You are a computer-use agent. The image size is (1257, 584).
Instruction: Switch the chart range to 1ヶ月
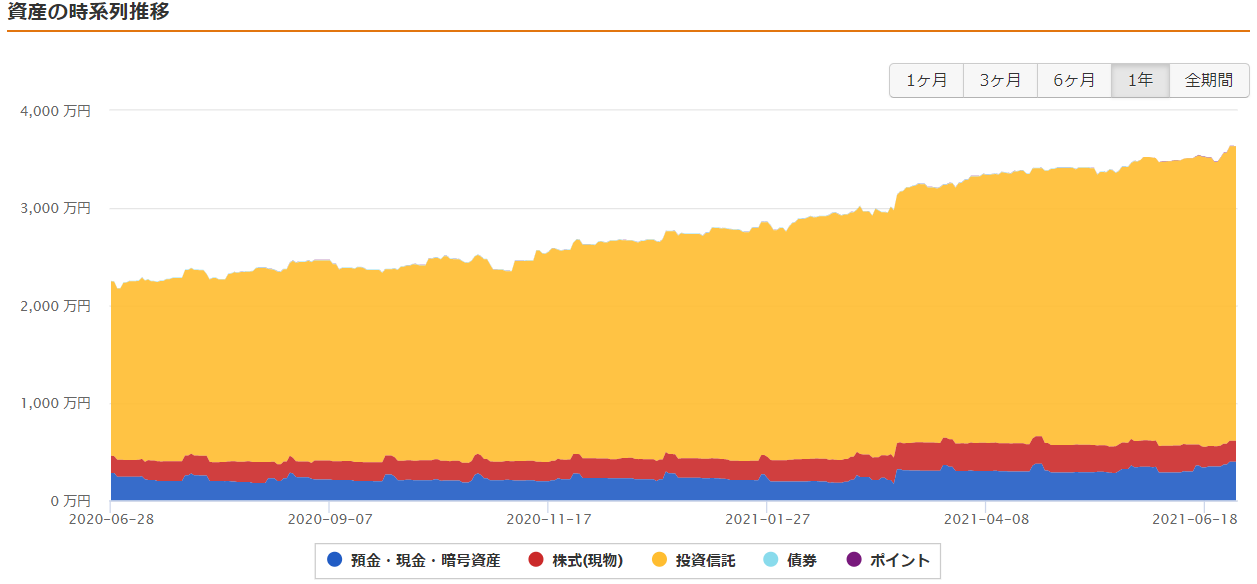click(926, 81)
